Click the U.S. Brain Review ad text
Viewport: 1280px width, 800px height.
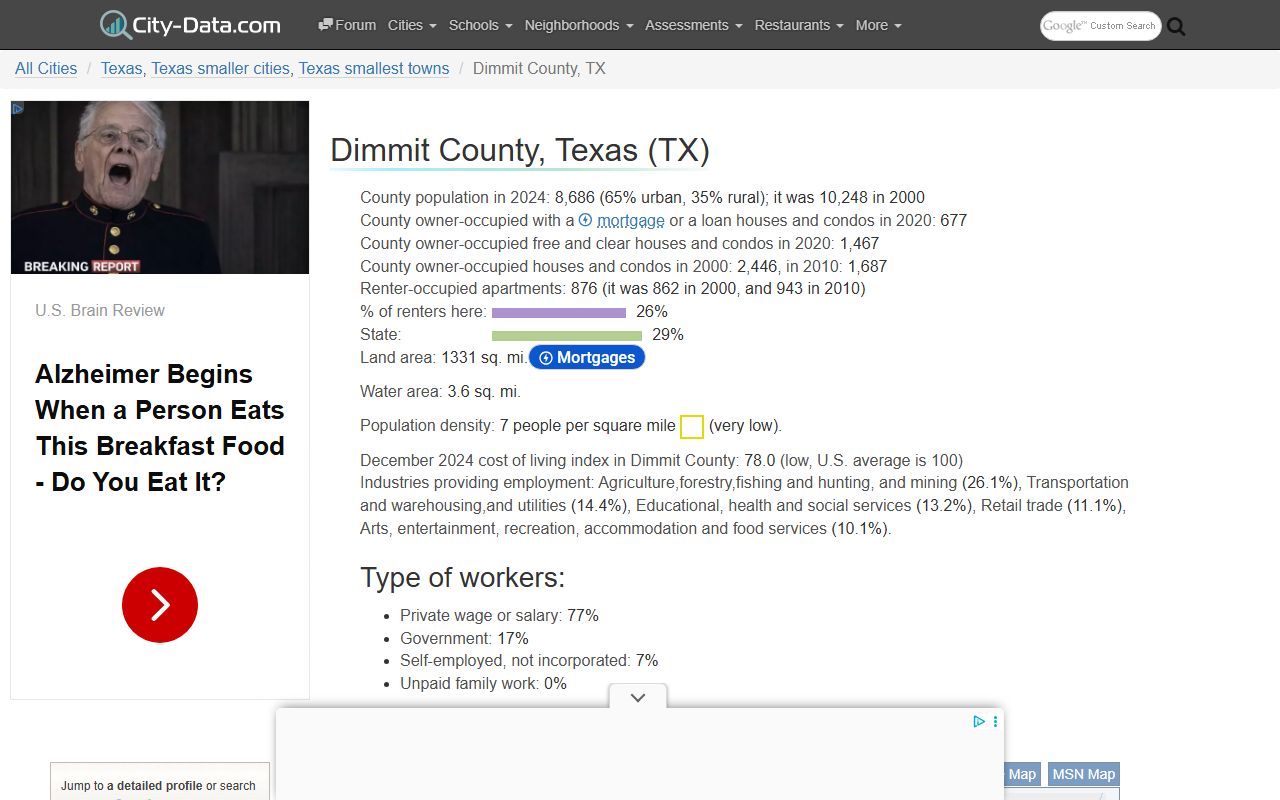[100, 310]
